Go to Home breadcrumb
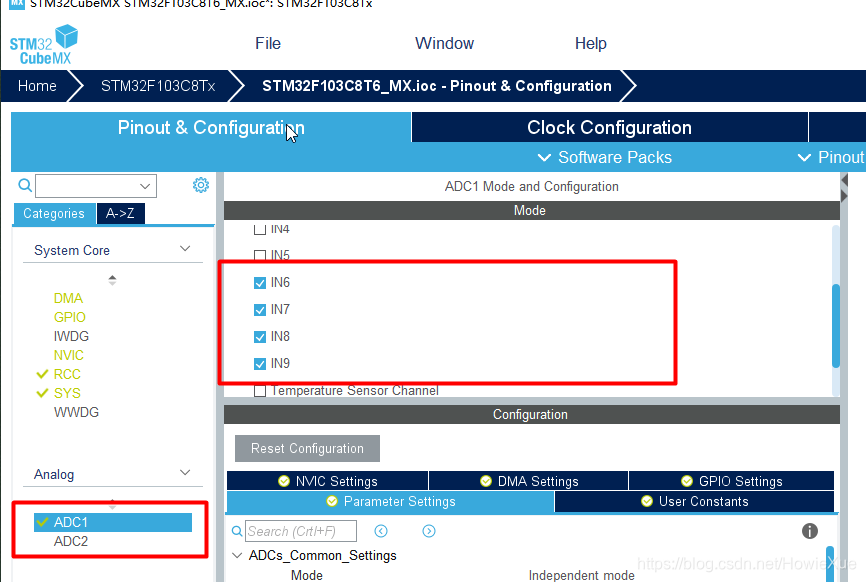Image resolution: width=866 pixels, height=582 pixels. (x=37, y=86)
